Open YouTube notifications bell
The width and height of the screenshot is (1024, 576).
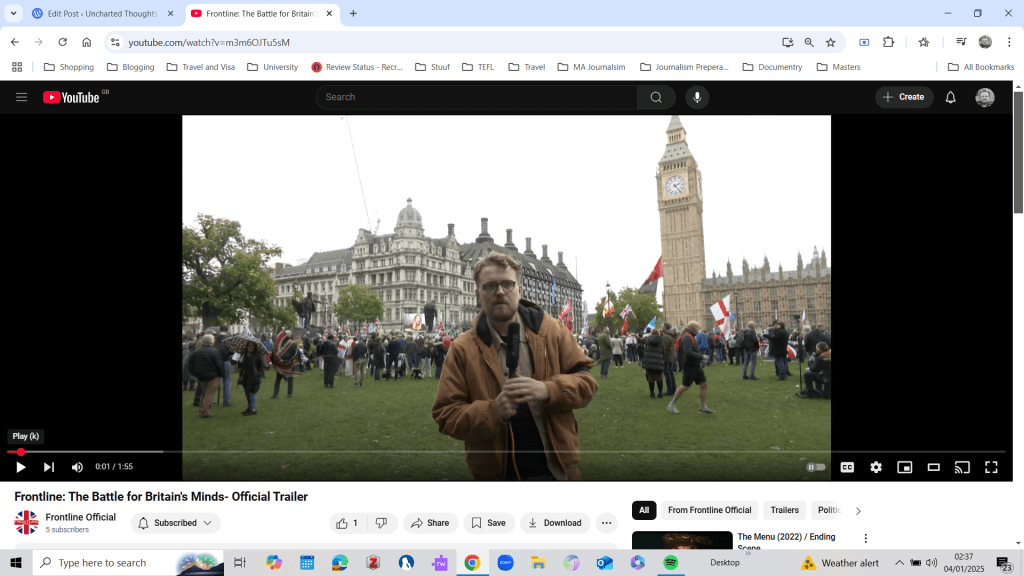[951, 97]
